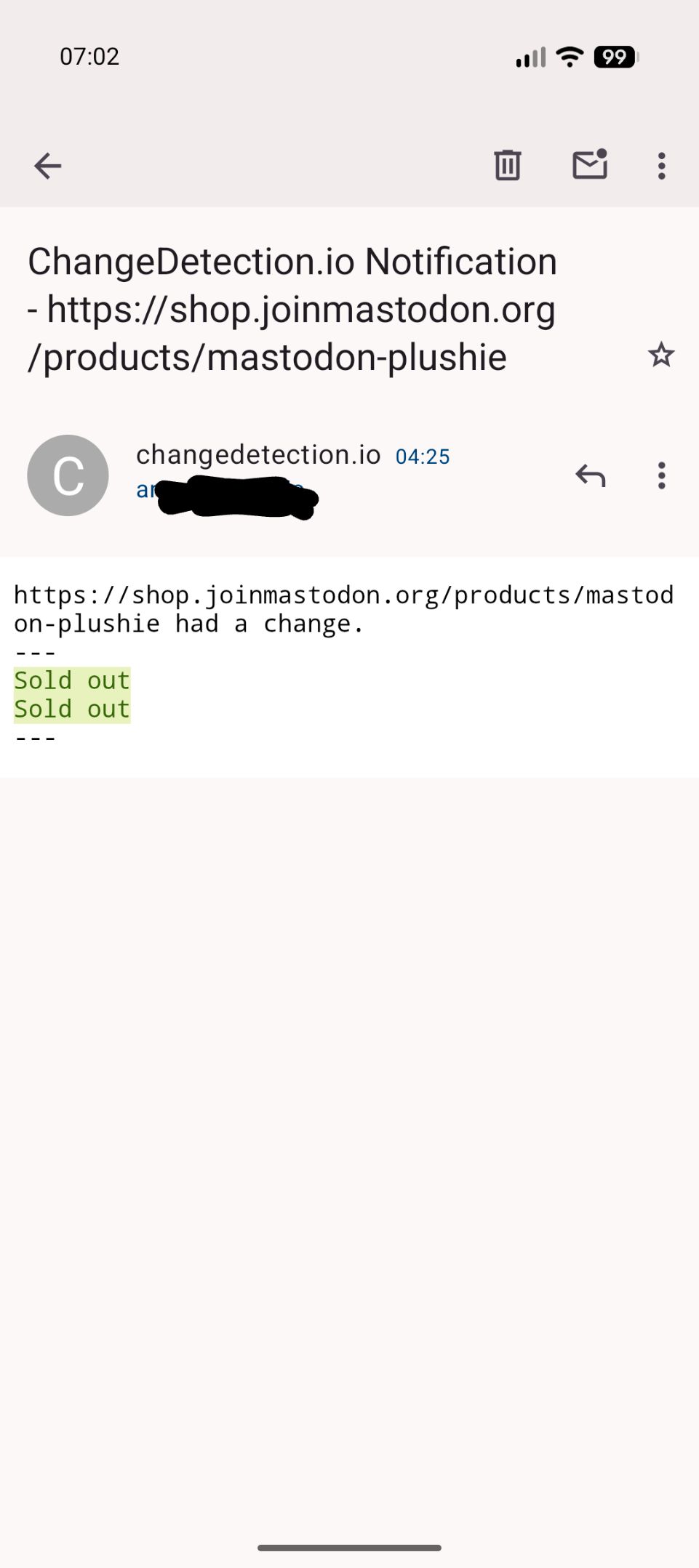Star the ChangeDetection.io notification email
The image size is (699, 1568).
pyautogui.click(x=660, y=355)
